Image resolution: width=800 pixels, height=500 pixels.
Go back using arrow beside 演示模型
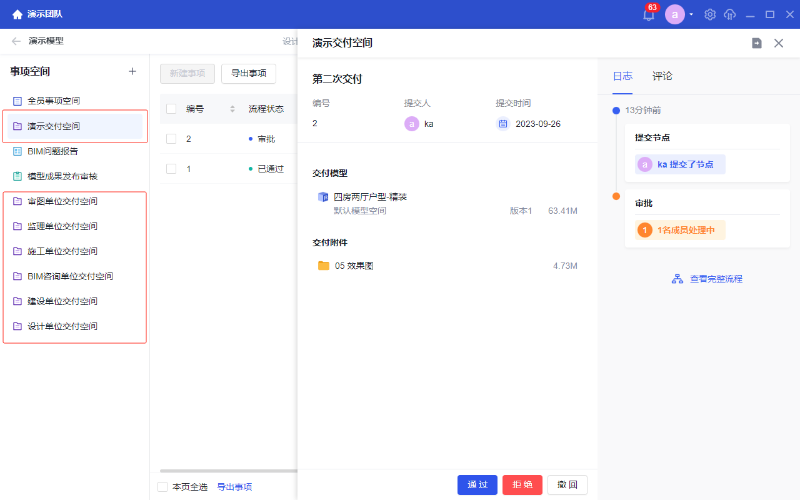point(15,41)
